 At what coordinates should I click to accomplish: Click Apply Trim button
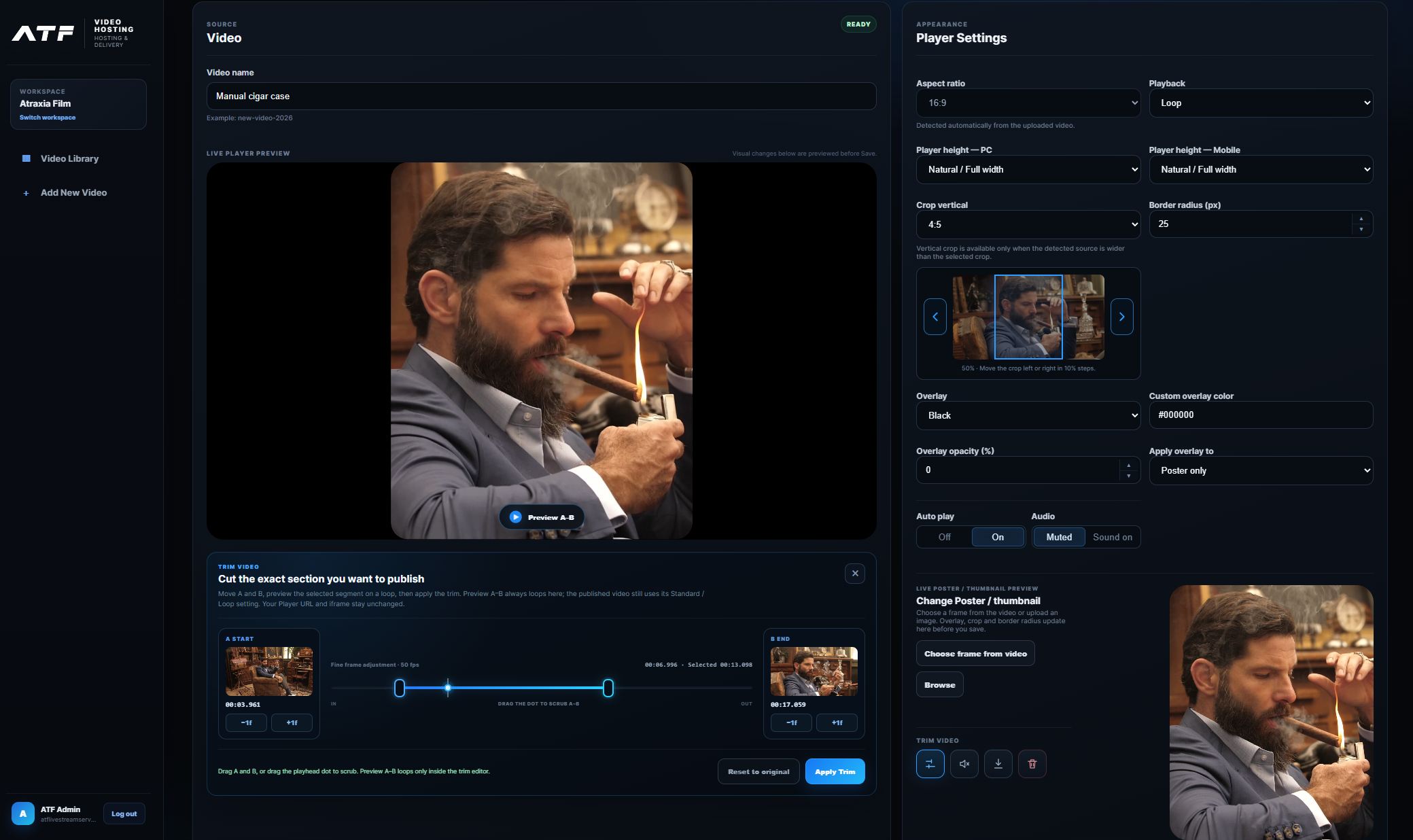click(x=835, y=771)
